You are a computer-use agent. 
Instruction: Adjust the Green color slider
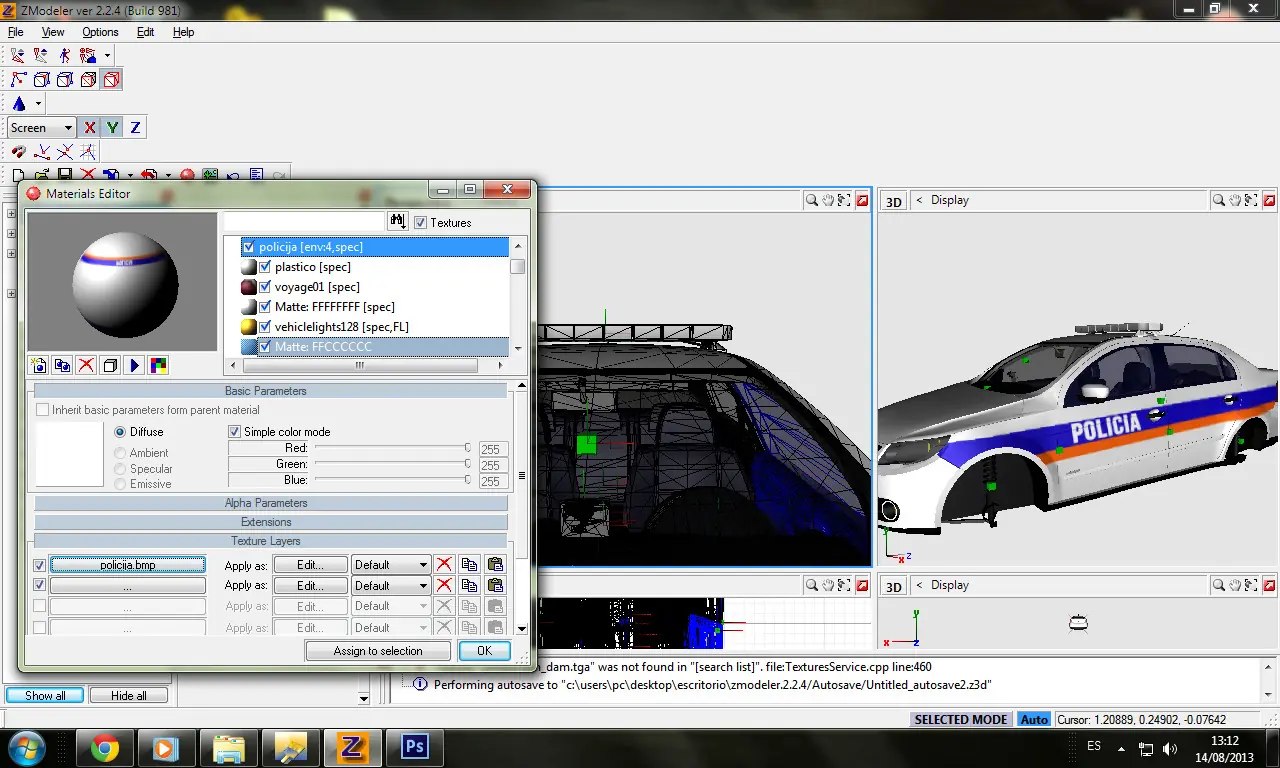tap(392, 464)
